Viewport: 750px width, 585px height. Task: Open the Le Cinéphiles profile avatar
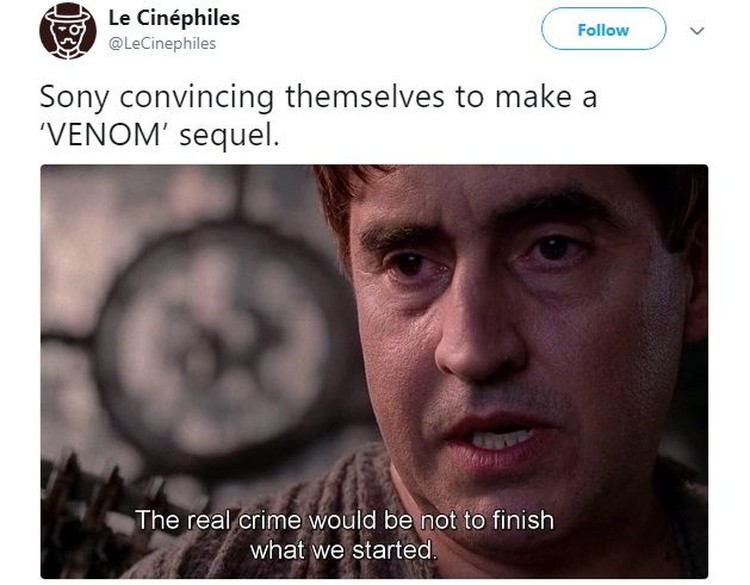tap(67, 31)
